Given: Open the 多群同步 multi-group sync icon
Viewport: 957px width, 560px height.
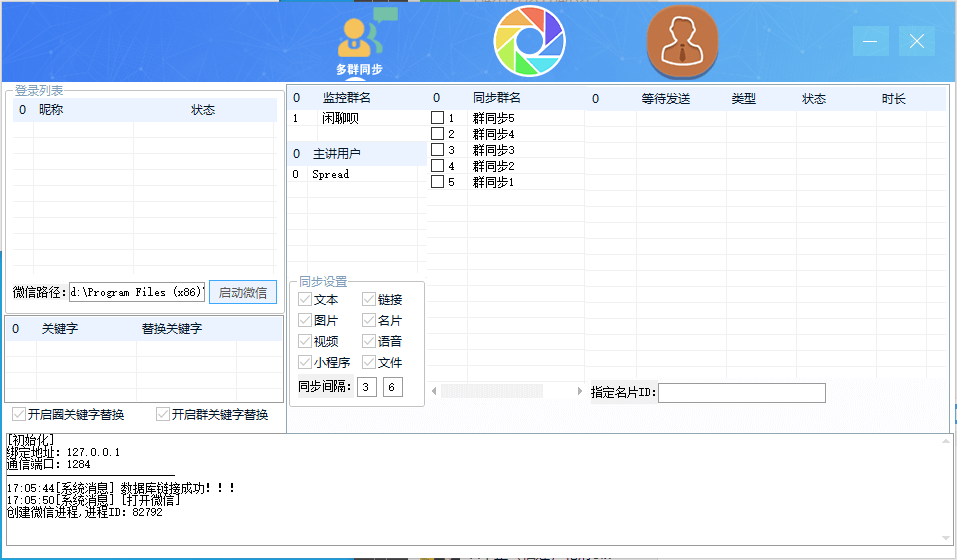Looking at the screenshot, I should (x=360, y=42).
